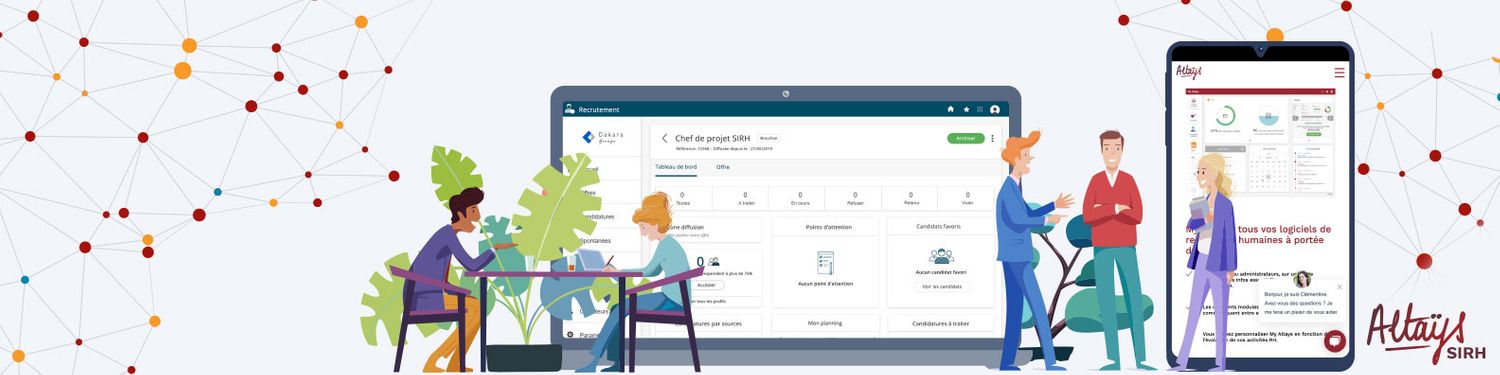Open the apps grid icon in header
Screen dimensions: 1500x375
pyautogui.click(x=980, y=109)
